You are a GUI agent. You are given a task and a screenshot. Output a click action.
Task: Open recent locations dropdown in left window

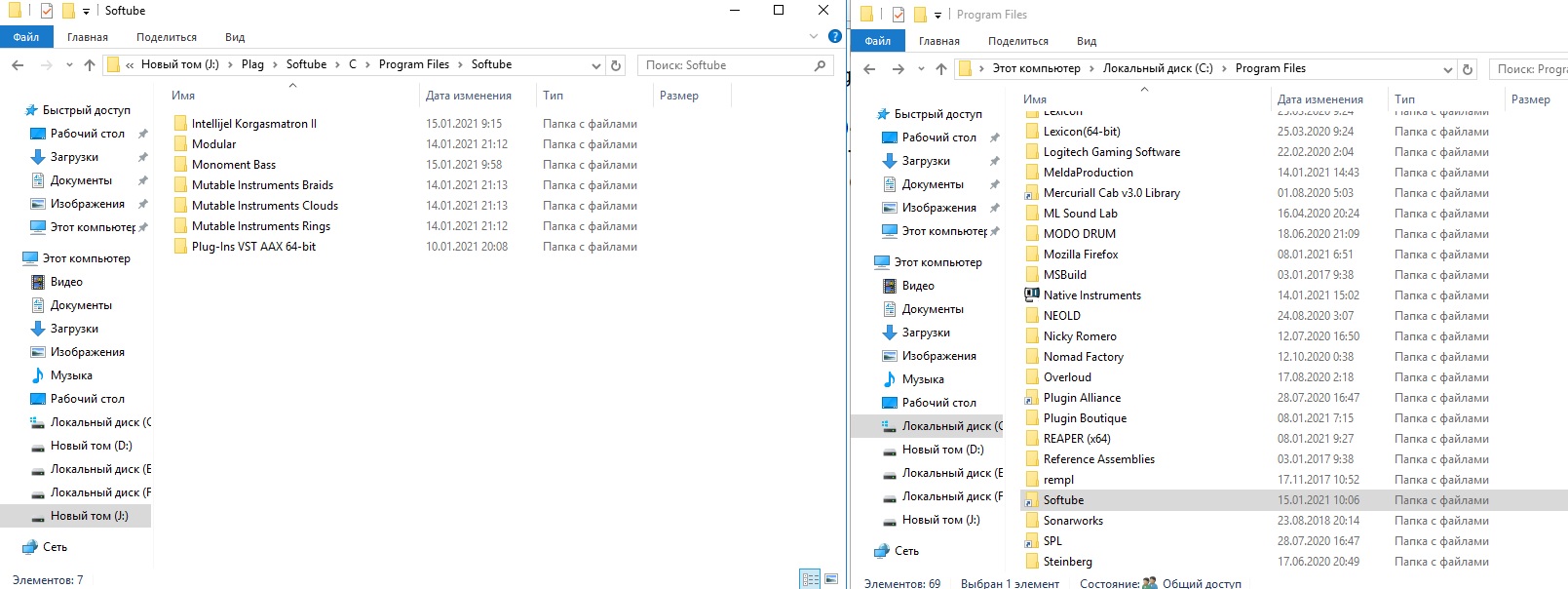coord(69,65)
